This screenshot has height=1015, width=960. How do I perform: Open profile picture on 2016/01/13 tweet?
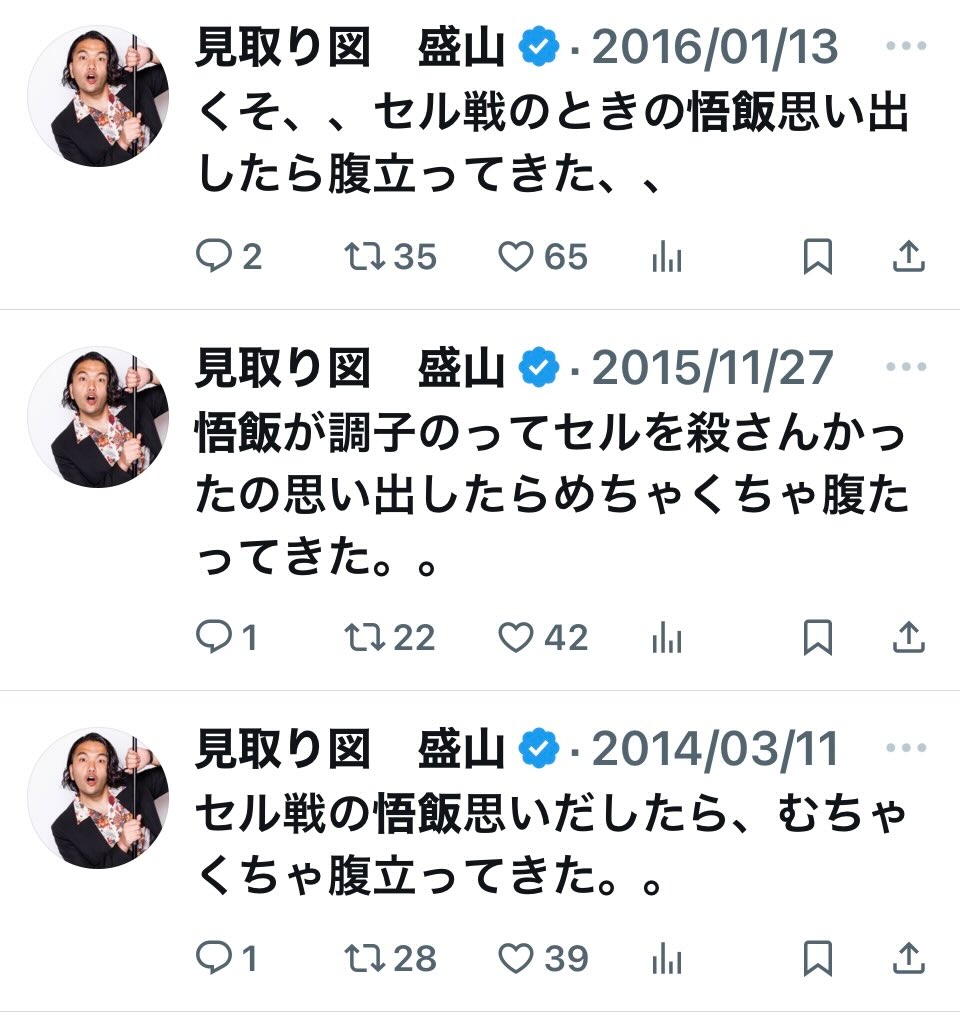tap(98, 97)
